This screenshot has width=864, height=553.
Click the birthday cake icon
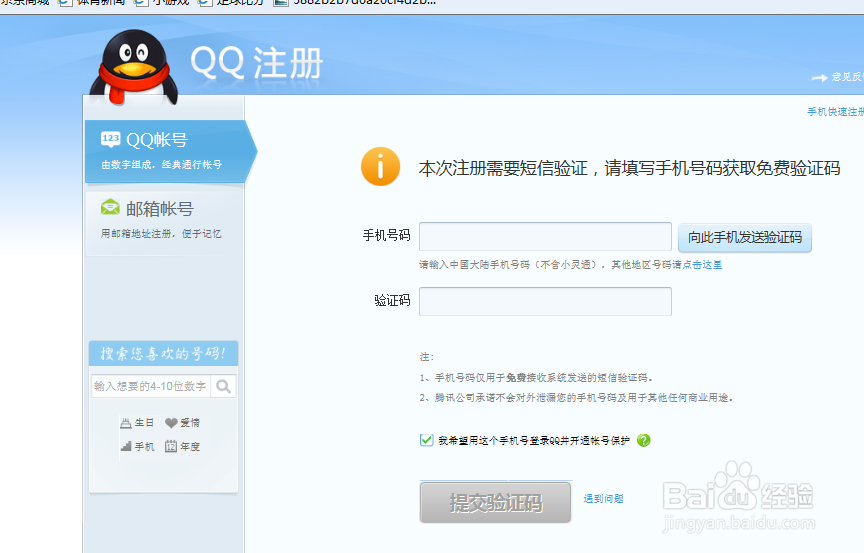coord(126,423)
